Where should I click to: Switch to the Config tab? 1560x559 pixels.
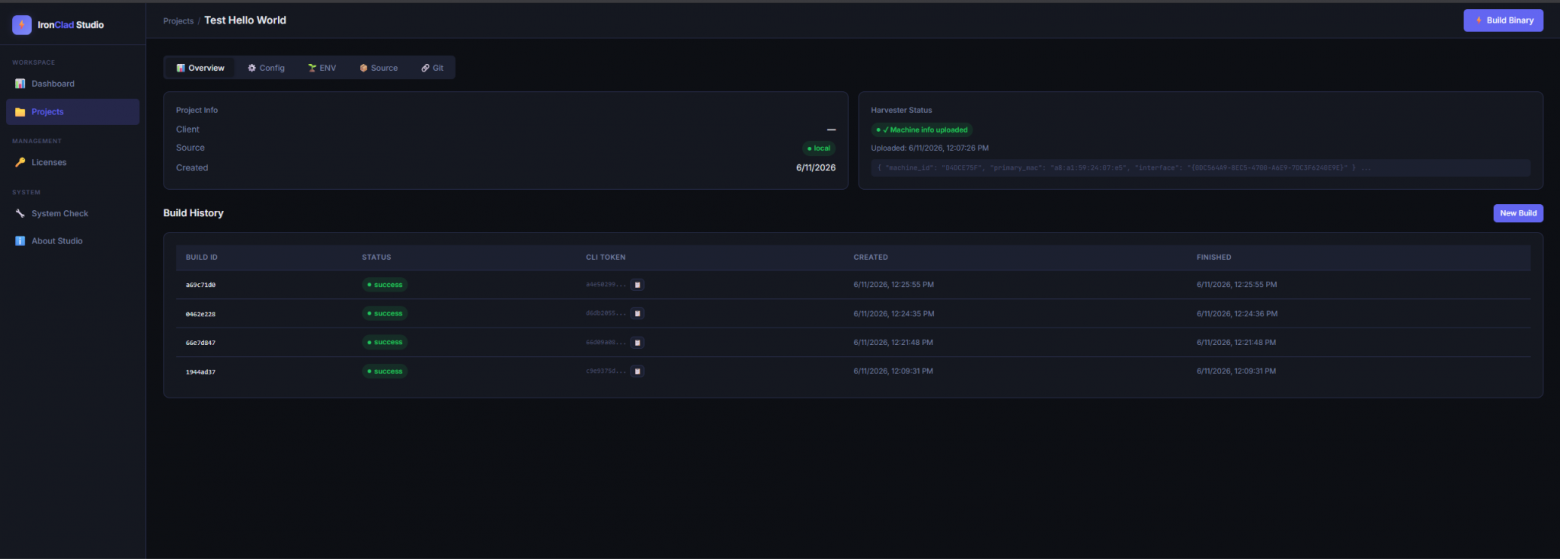pyautogui.click(x=266, y=68)
